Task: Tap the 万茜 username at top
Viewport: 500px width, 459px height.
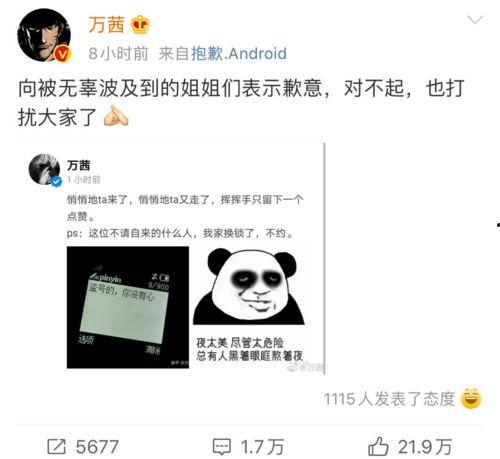Action: [x=106, y=25]
